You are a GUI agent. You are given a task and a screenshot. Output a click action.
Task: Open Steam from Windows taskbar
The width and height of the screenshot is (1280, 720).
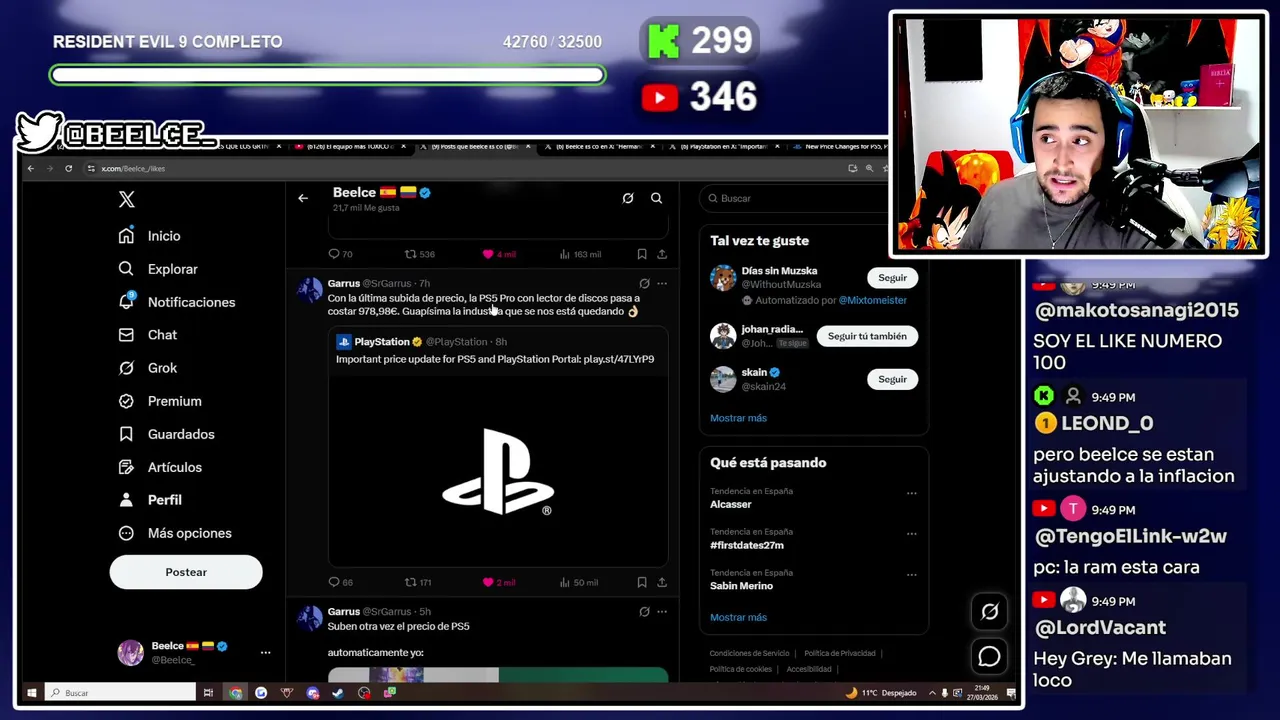(x=338, y=693)
